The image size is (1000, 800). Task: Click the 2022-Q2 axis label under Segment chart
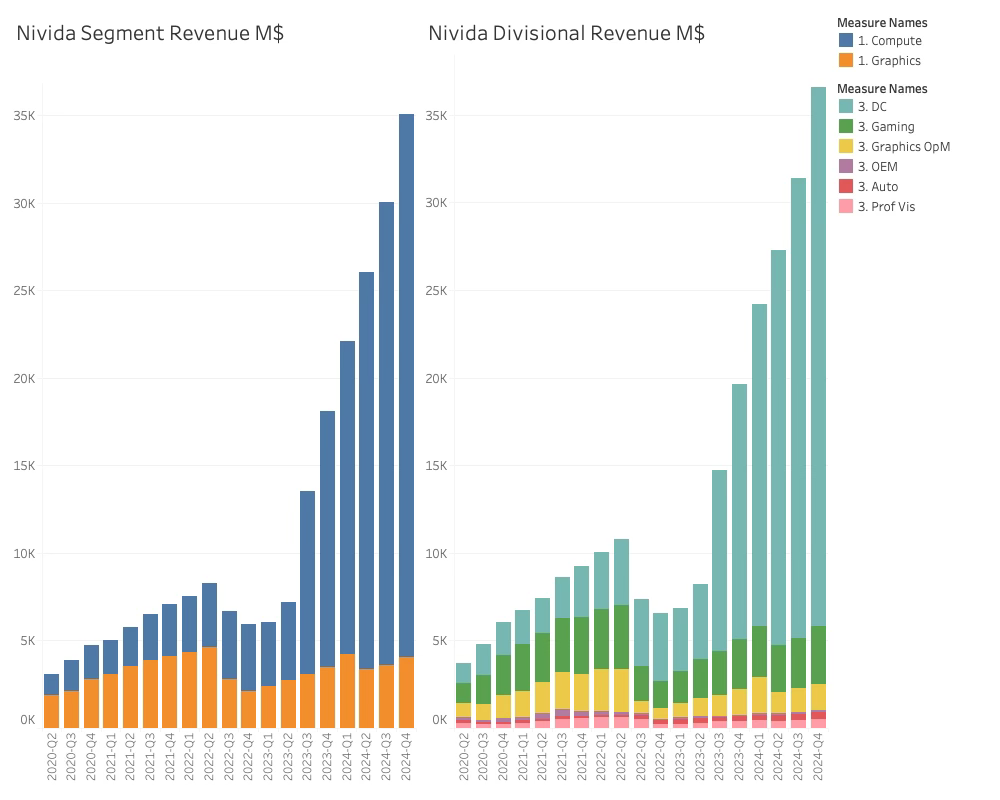pos(209,757)
